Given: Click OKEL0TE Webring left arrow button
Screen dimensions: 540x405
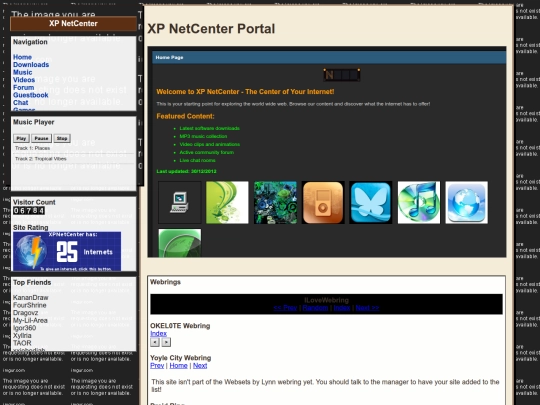Looking at the screenshot, I should pyautogui.click(x=155, y=342).
